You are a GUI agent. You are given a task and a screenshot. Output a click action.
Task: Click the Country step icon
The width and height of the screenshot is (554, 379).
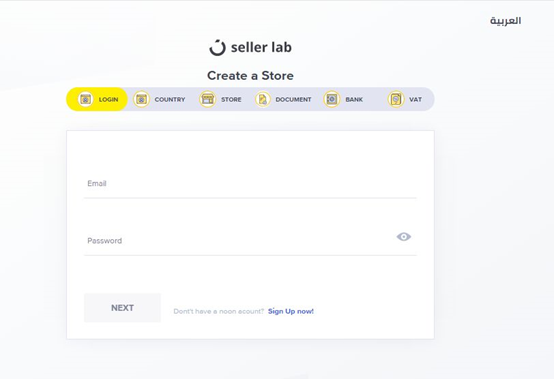pos(141,99)
